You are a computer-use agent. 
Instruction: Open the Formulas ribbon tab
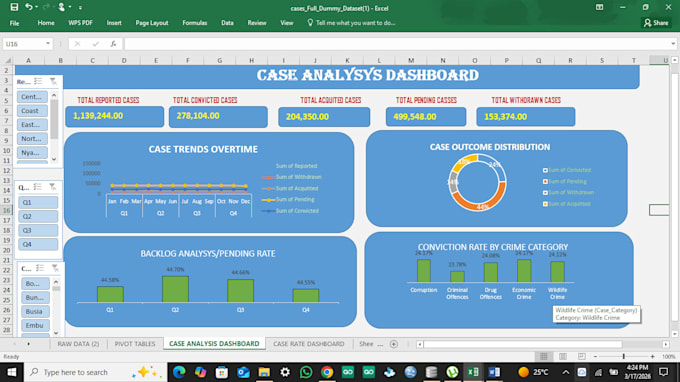tap(194, 23)
